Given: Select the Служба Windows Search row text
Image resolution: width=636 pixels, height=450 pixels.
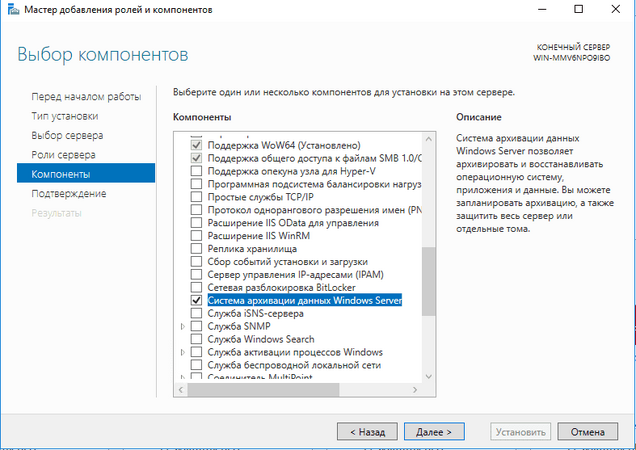Looking at the screenshot, I should pos(261,339).
